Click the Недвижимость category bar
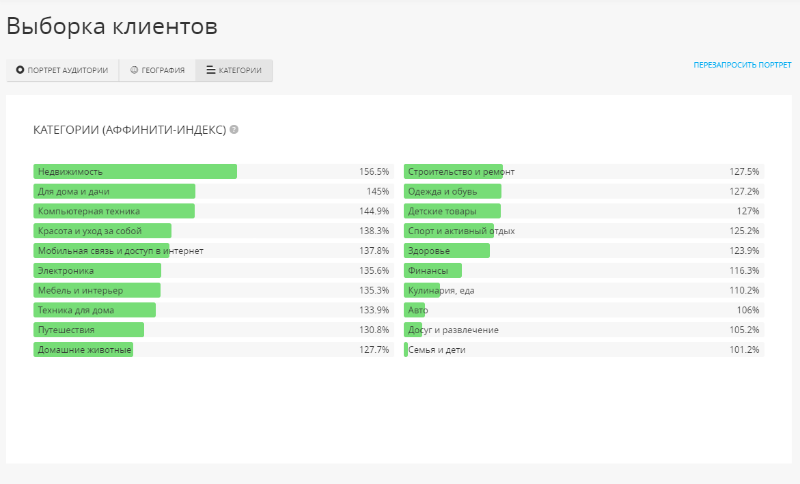Image resolution: width=800 pixels, height=484 pixels. (135, 172)
